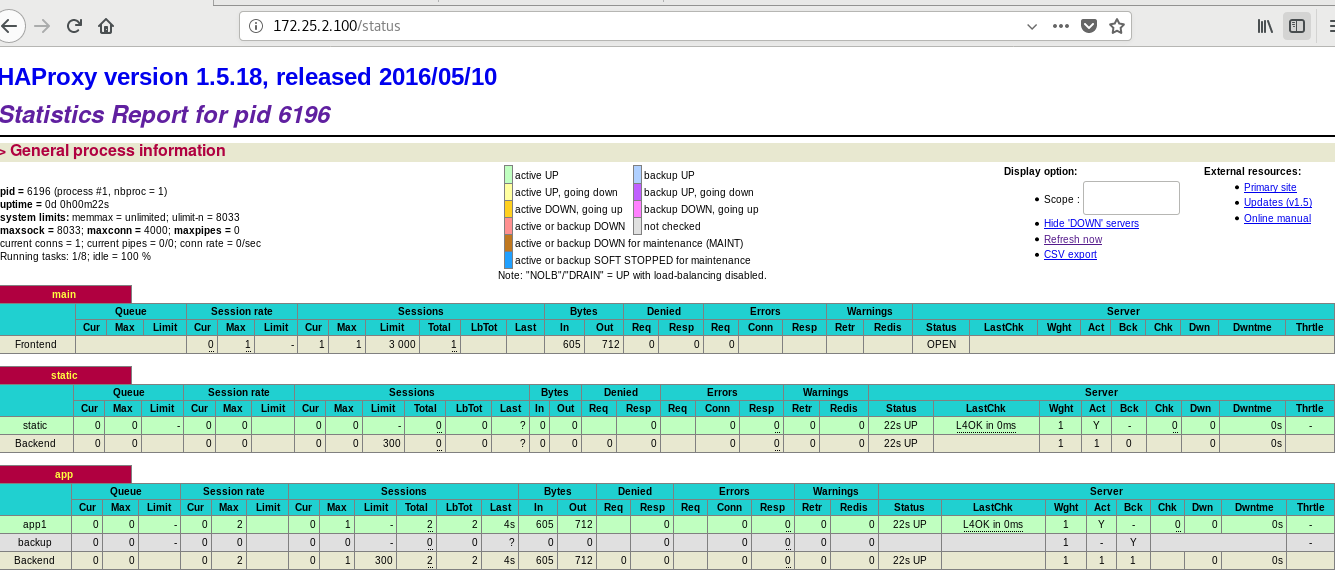
Task: Select the main proxy title label
Action: (65, 294)
